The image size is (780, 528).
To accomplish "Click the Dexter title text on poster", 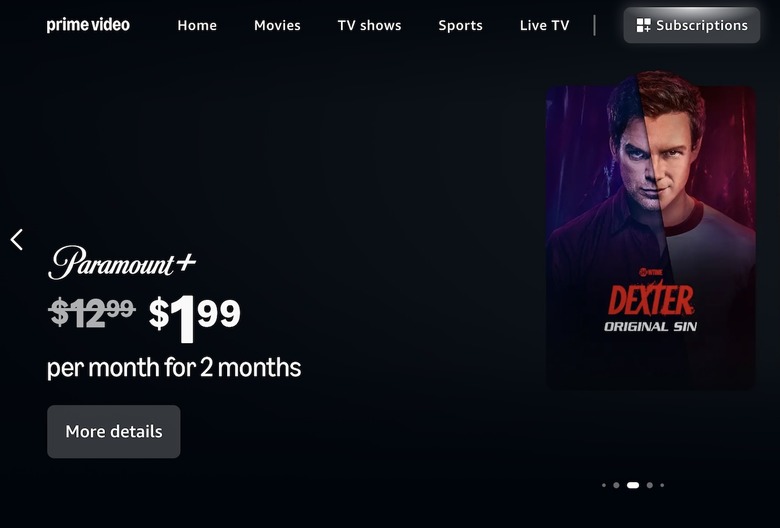I will coord(651,301).
